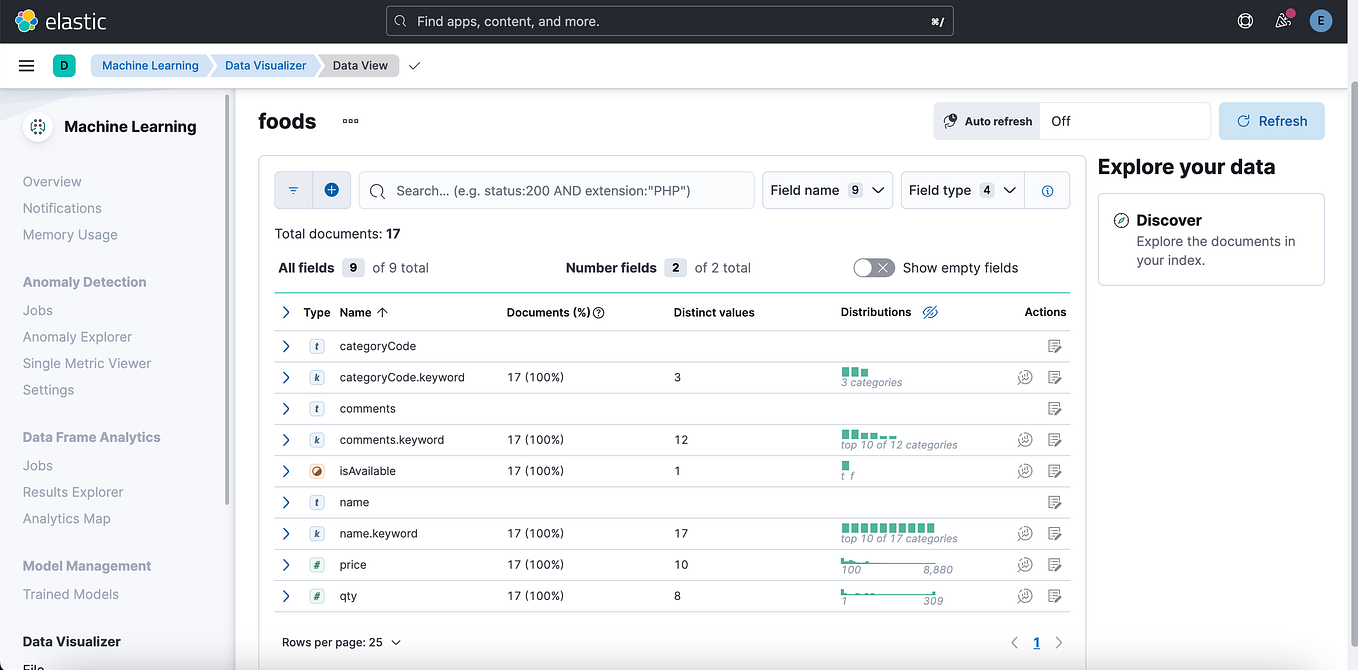Open the info tooltip next to Field type
This screenshot has height=670, width=1358.
[1046, 190]
